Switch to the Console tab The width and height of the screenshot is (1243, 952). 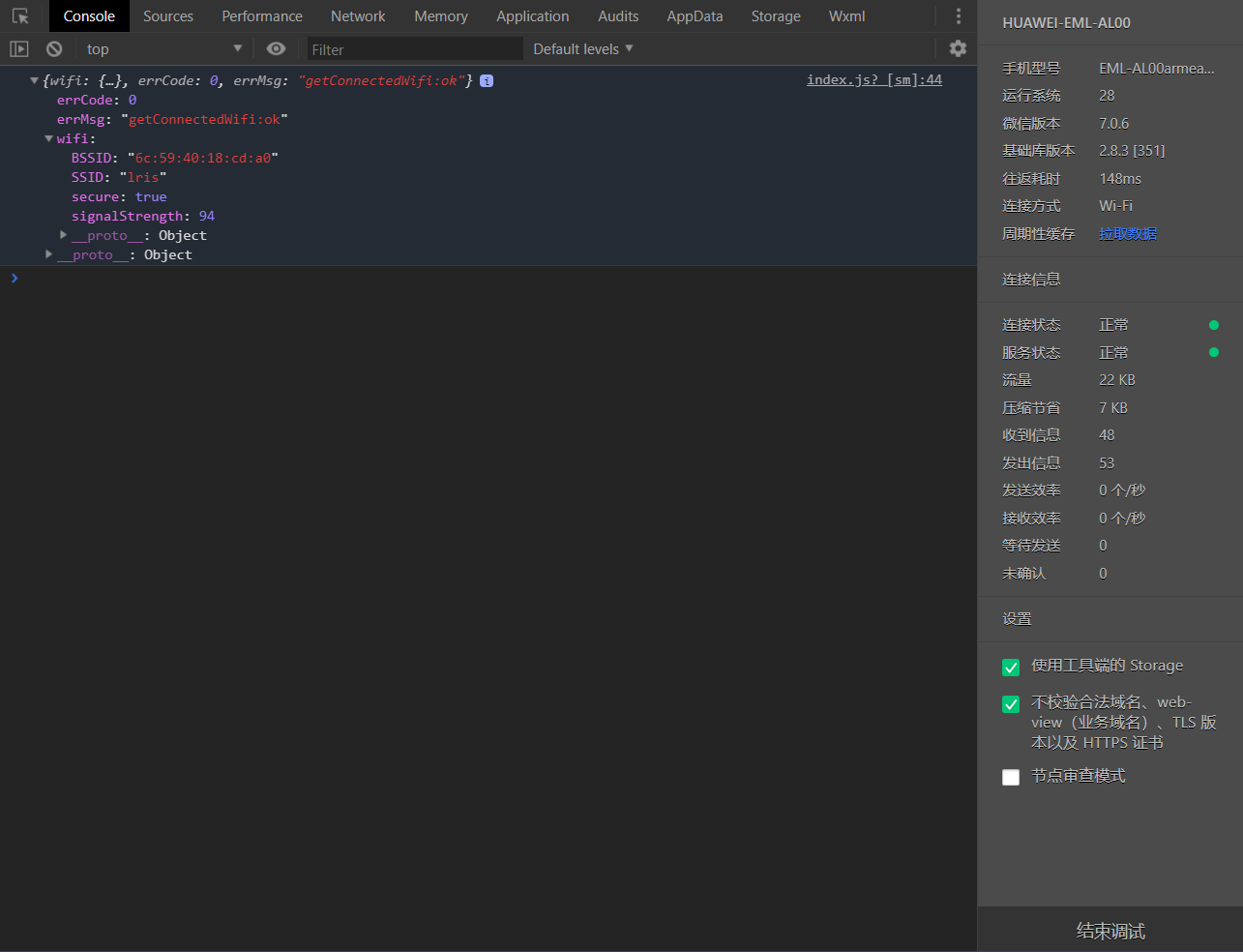[x=89, y=16]
